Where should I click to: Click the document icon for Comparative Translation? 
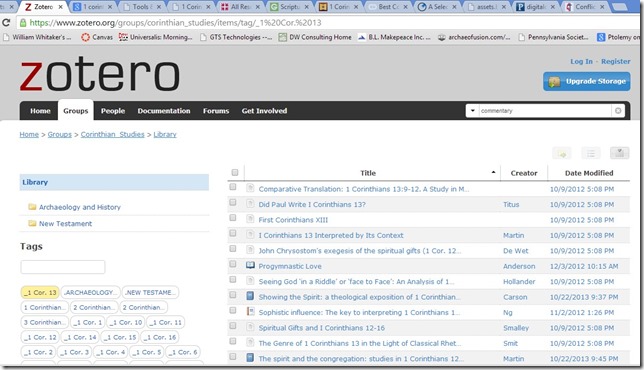coord(250,188)
